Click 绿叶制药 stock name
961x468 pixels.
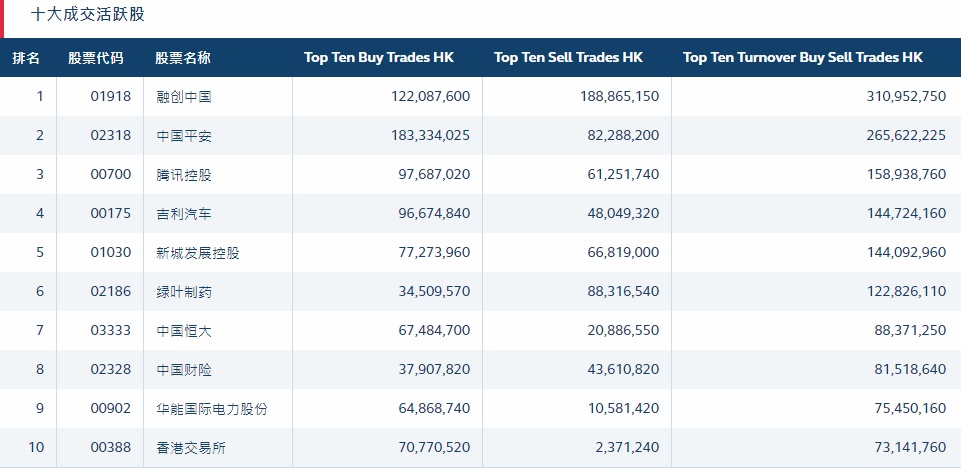coord(184,292)
